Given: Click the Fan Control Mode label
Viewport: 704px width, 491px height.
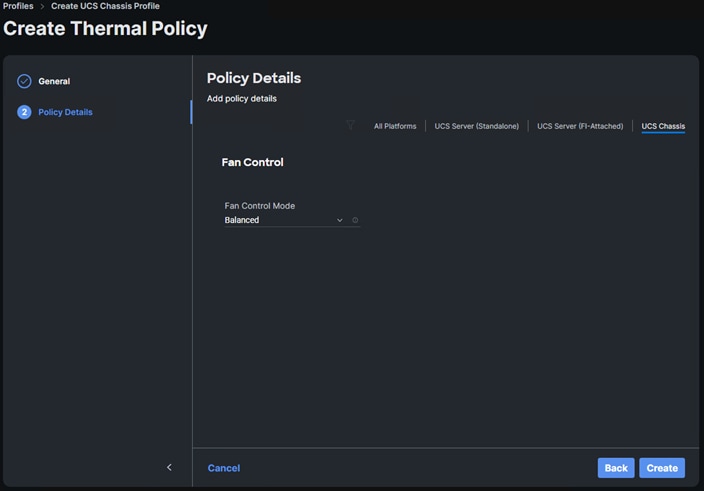Looking at the screenshot, I should 260,206.
